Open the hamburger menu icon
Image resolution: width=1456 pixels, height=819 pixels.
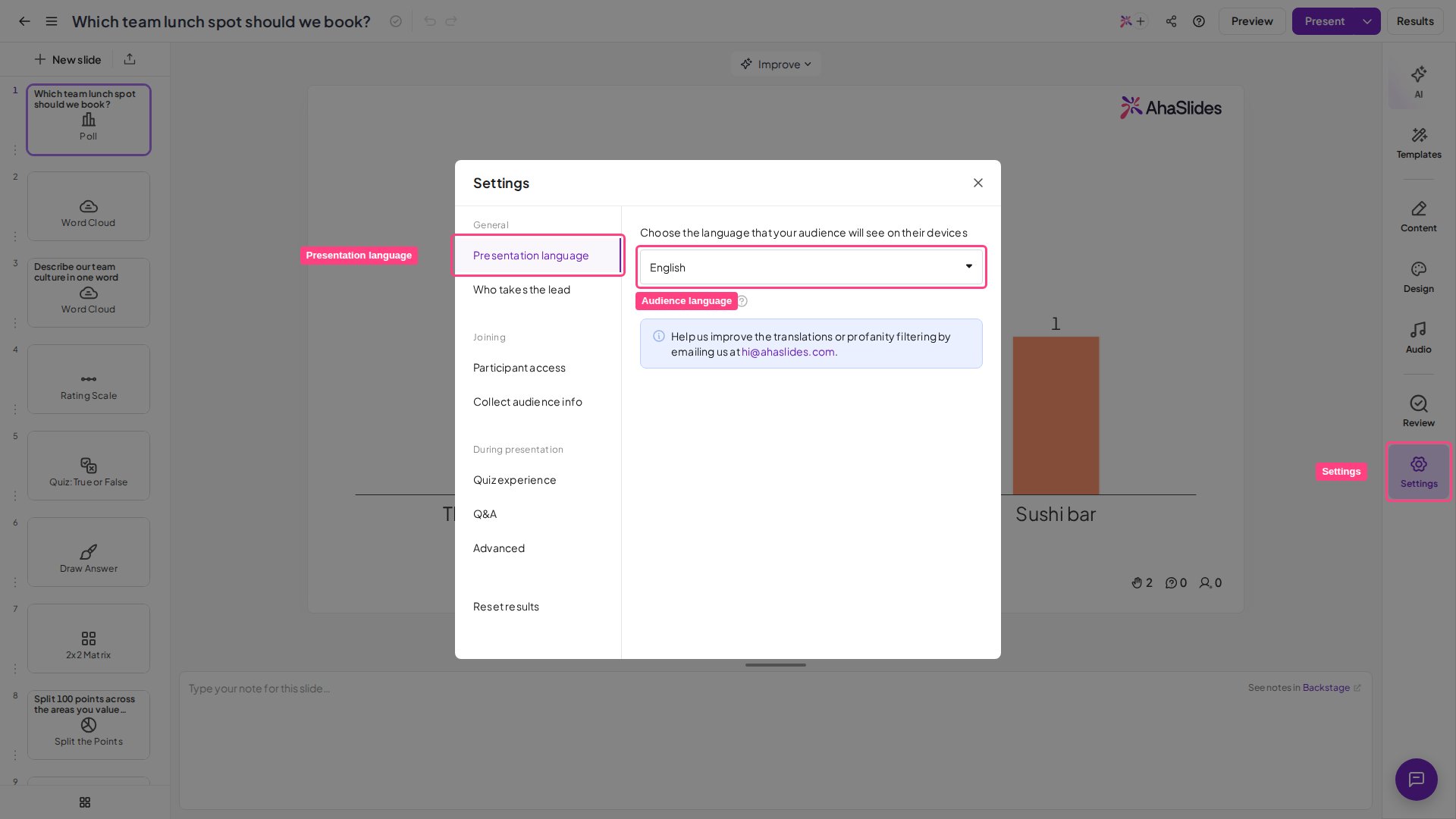coord(52,21)
